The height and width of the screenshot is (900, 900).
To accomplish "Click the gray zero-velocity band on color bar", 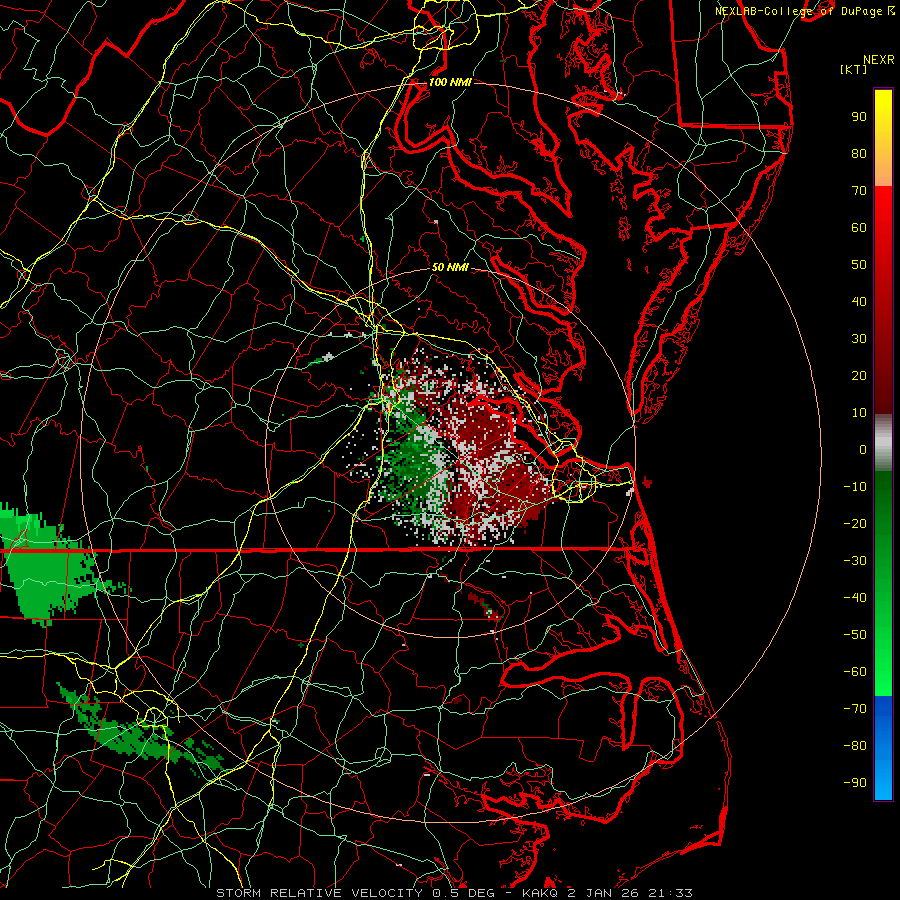I will click(x=883, y=443).
